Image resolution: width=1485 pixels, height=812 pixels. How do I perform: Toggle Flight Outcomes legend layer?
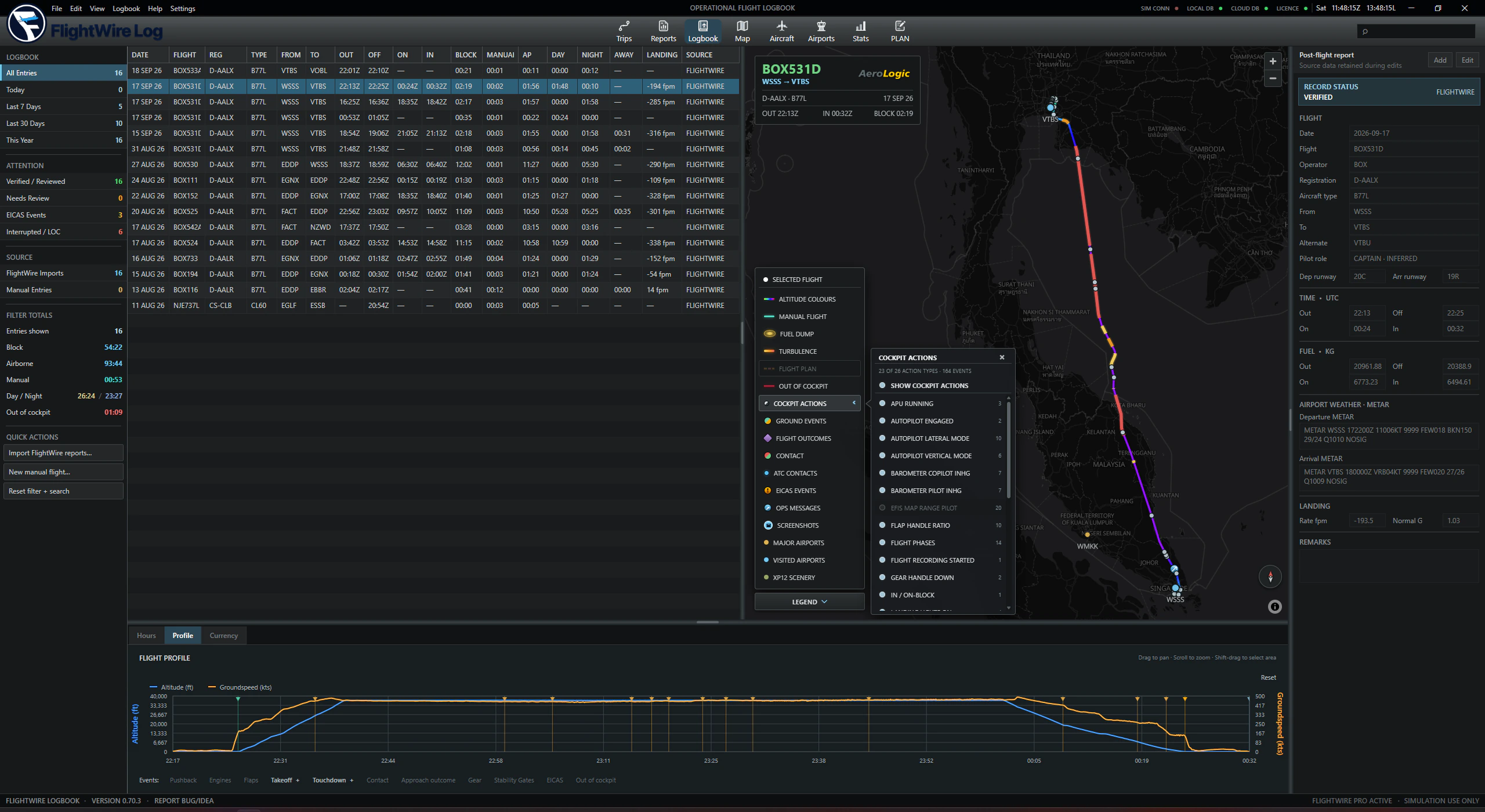(810, 438)
